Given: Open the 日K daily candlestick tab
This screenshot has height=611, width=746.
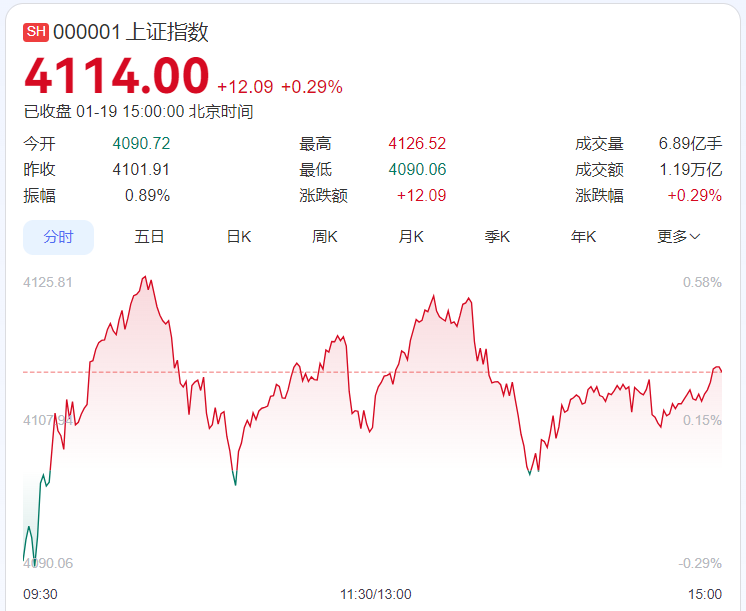Looking at the screenshot, I should point(238,237).
